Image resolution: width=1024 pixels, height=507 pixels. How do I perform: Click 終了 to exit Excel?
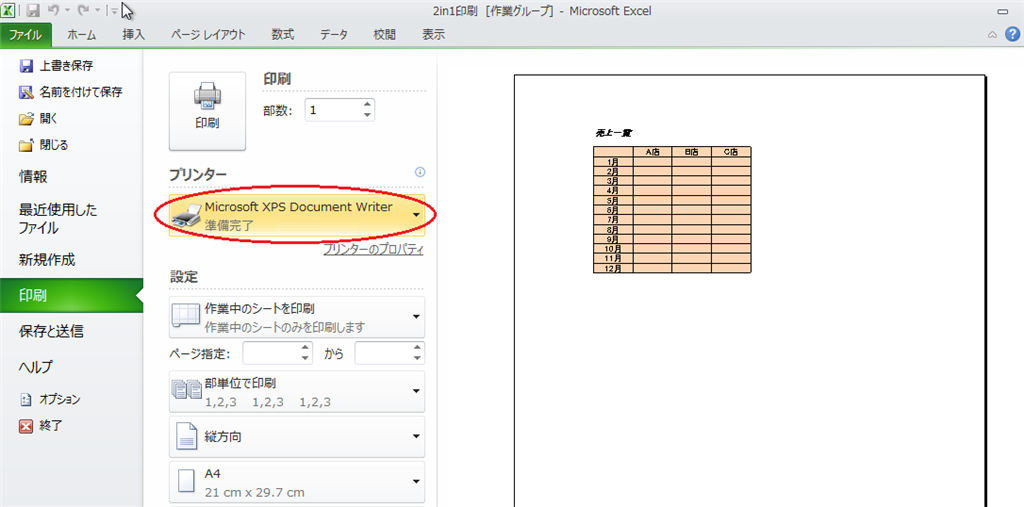42,426
